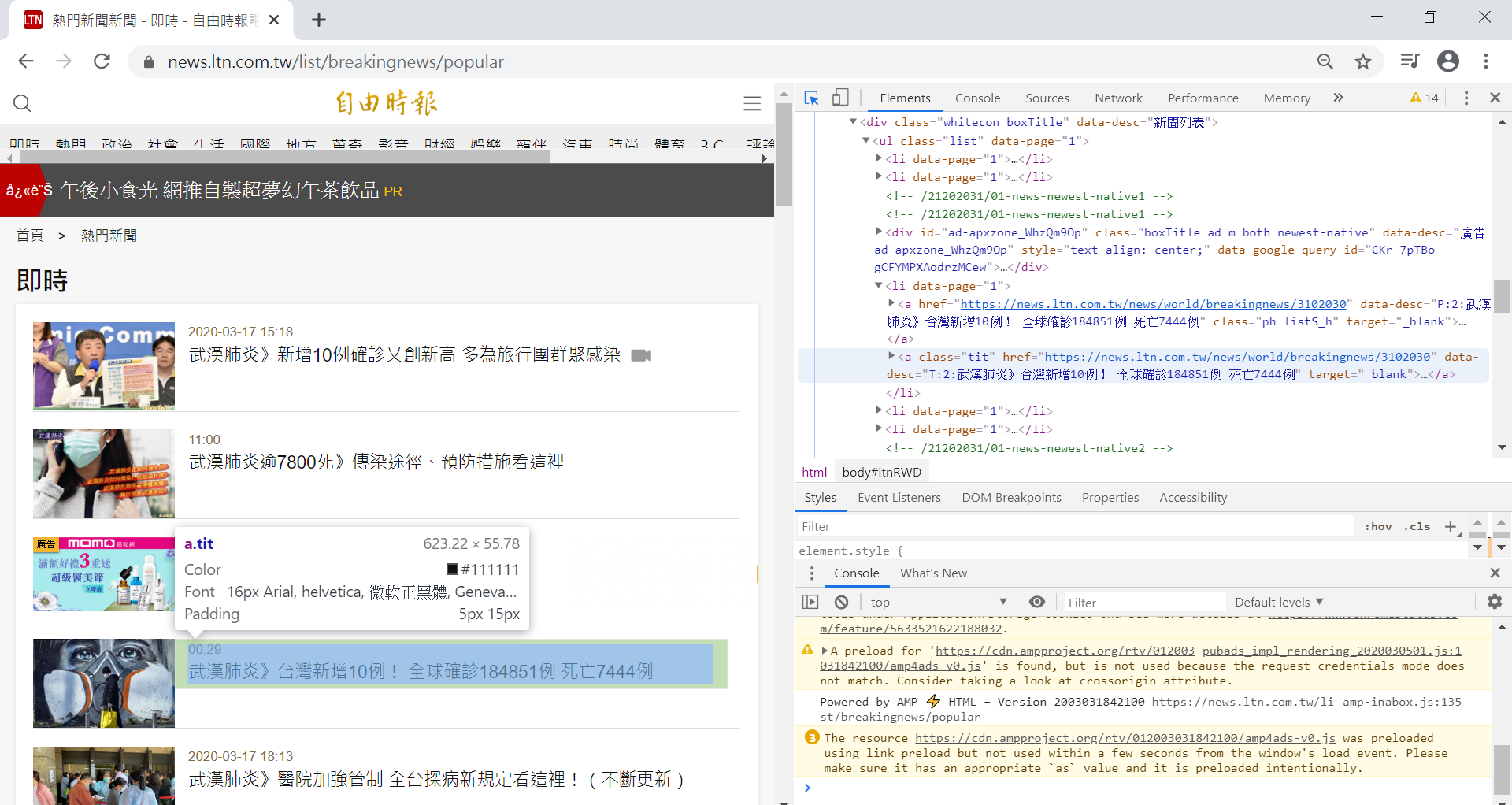Expand the a class tit node
This screenshot has height=805, width=1512.
click(891, 357)
